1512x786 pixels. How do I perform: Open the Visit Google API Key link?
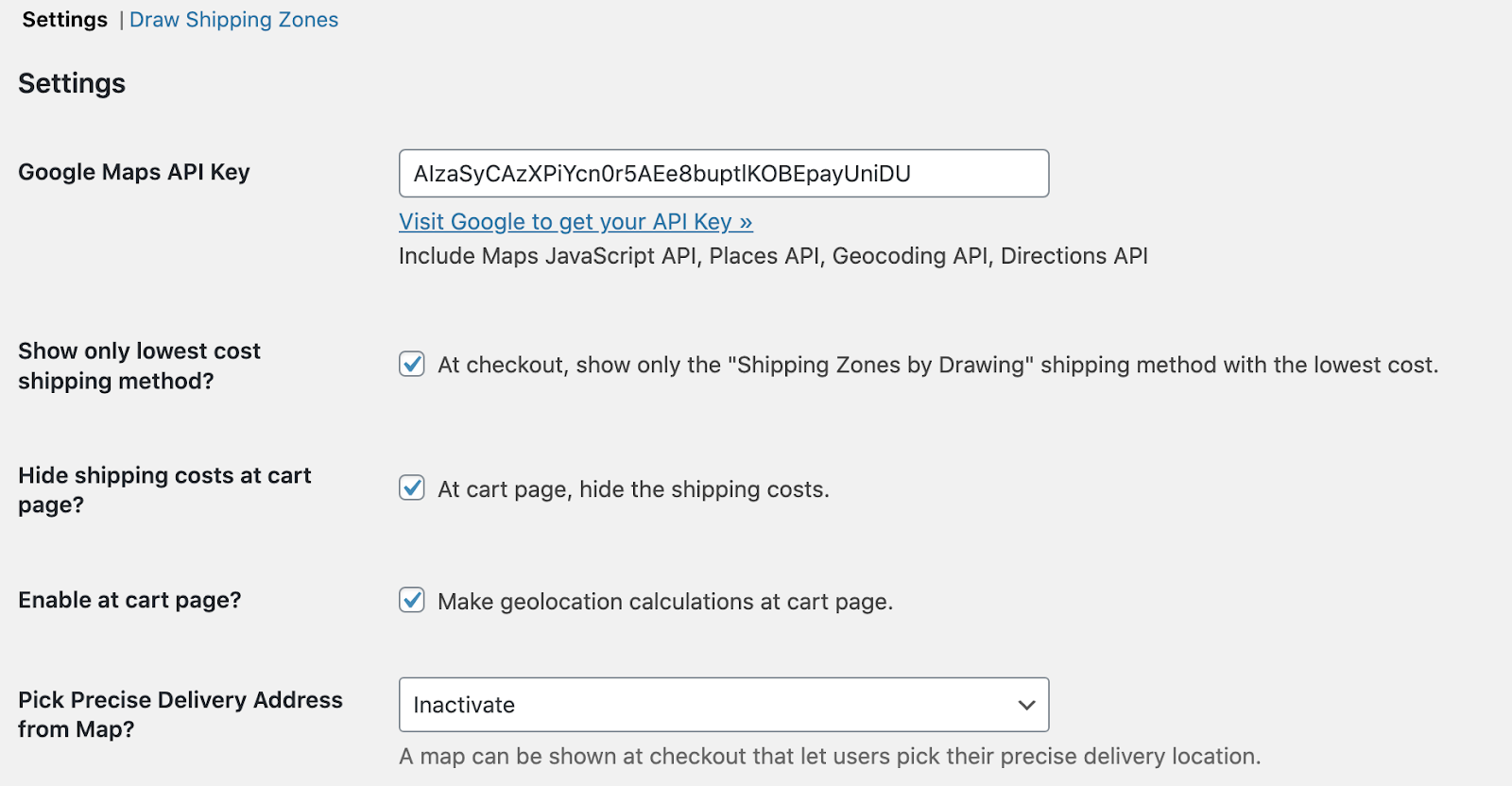(x=575, y=222)
